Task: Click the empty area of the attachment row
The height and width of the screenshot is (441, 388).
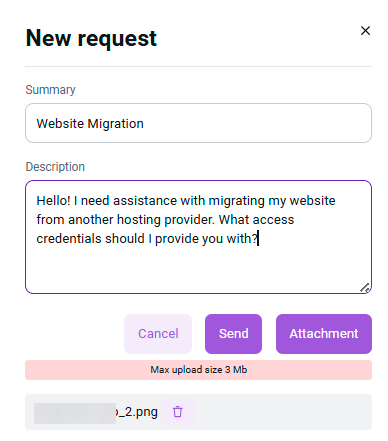Action: click(283, 412)
